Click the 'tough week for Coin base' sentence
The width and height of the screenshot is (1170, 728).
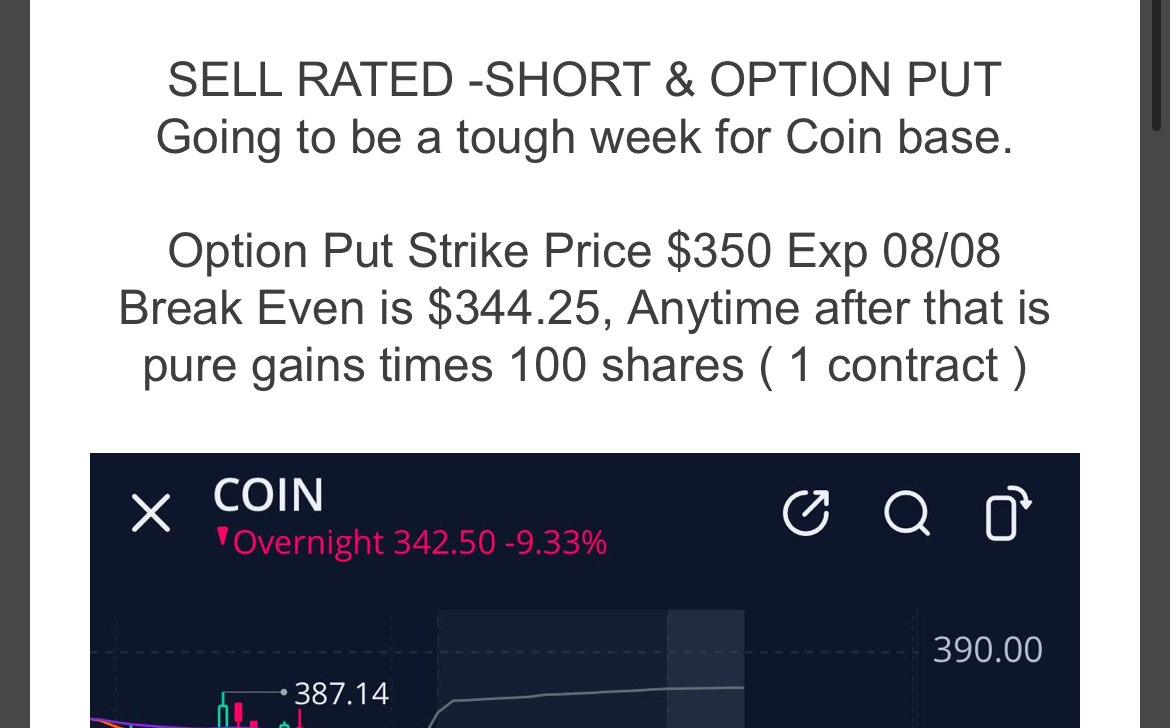(584, 138)
